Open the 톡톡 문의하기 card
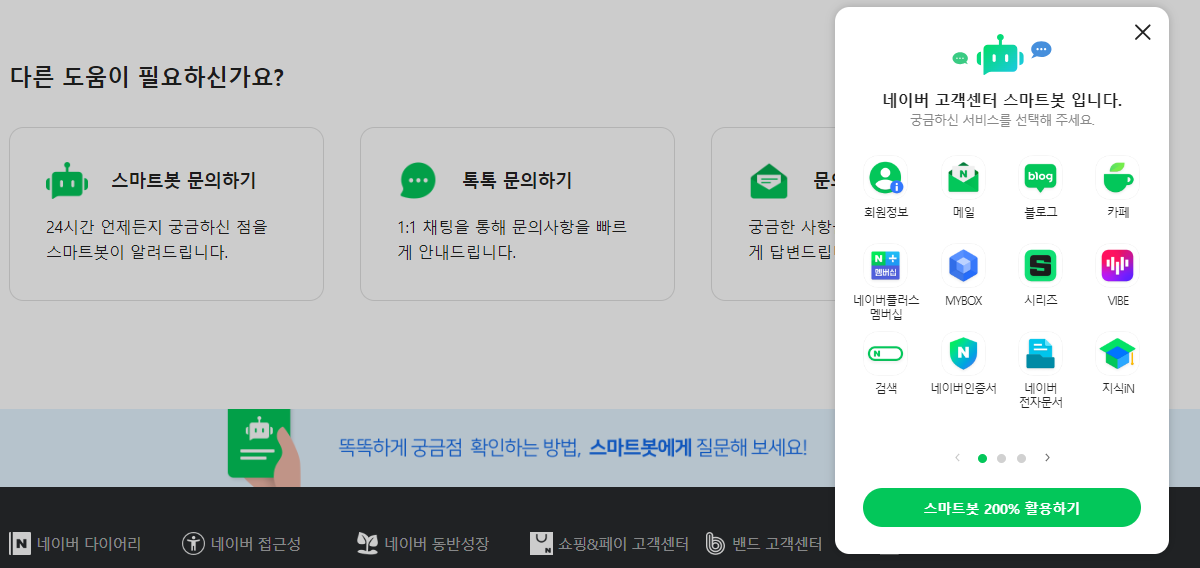This screenshot has height=568, width=1200. pyautogui.click(x=517, y=214)
